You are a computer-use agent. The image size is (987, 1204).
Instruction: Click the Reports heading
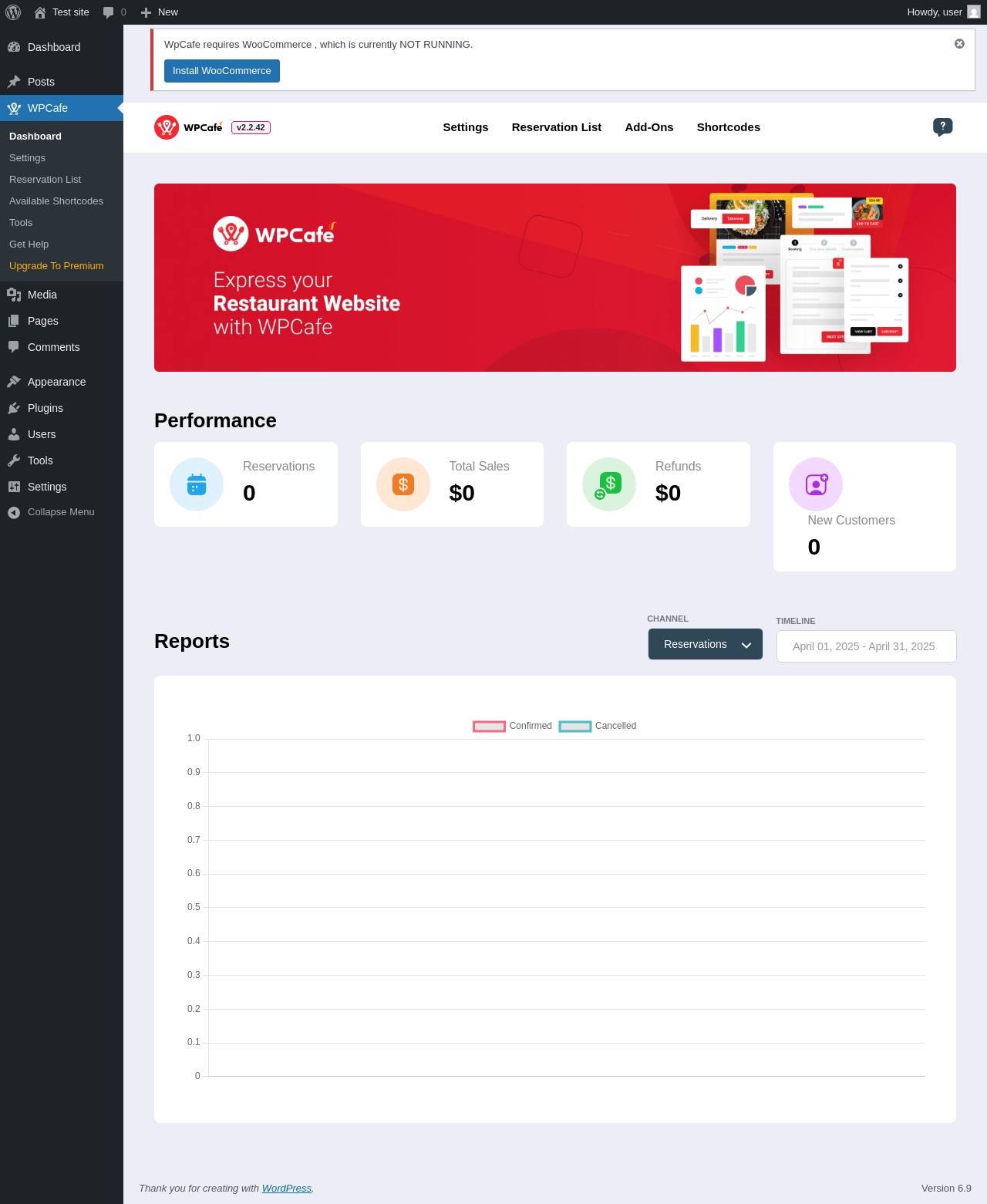[192, 641]
